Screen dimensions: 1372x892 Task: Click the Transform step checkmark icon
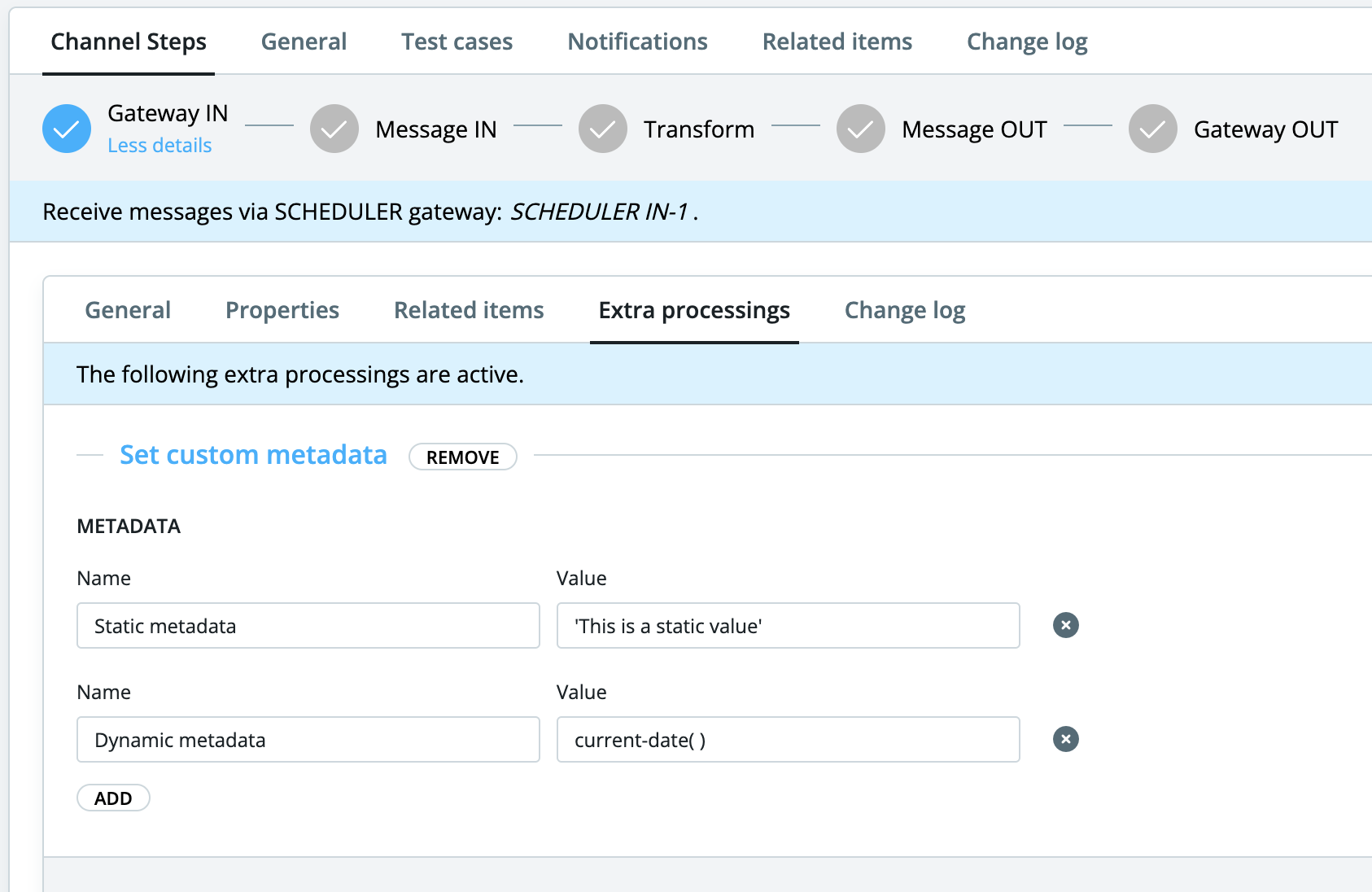pyautogui.click(x=602, y=128)
